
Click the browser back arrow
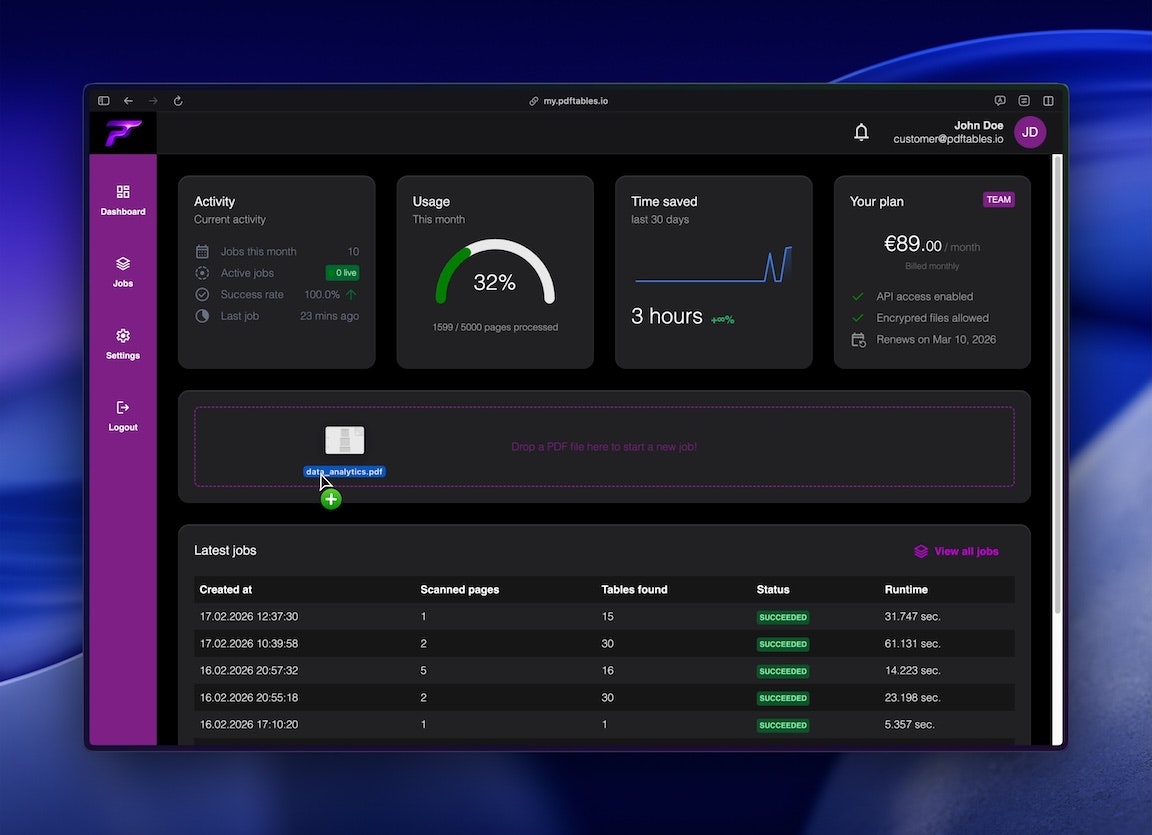tap(127, 100)
